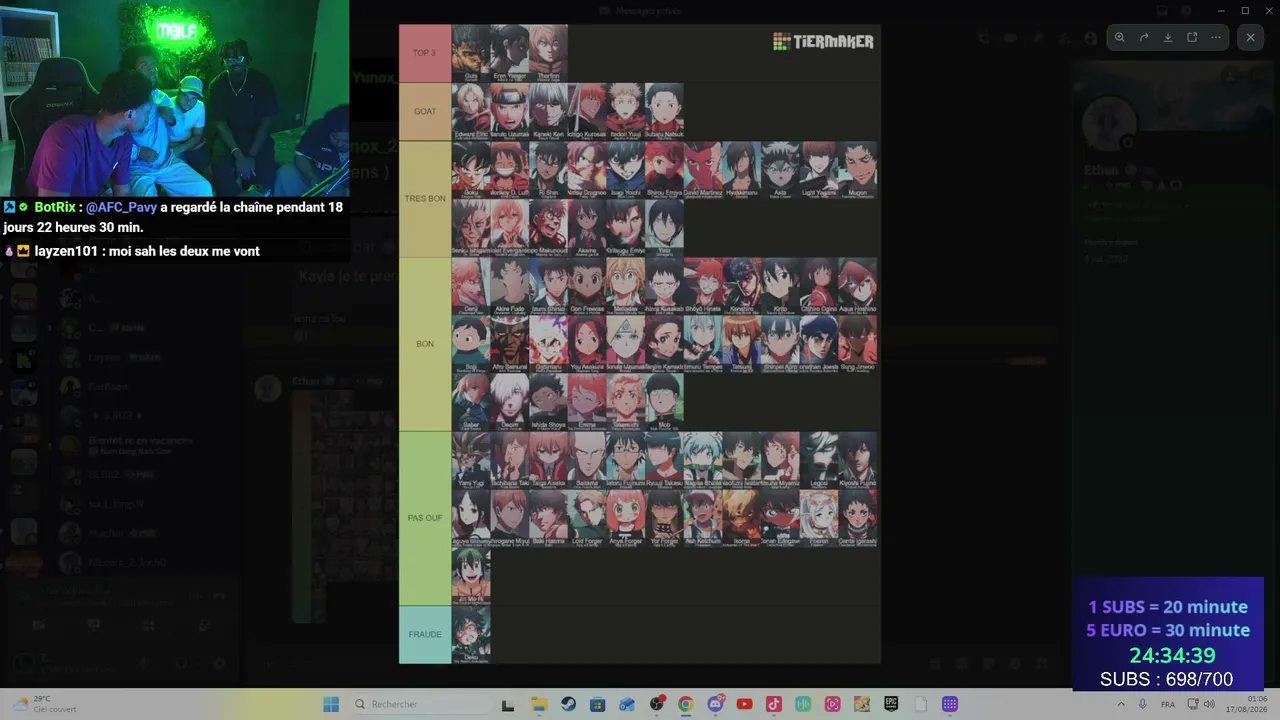Click the Akame portrait
The width and height of the screenshot is (1280, 720).
pos(587,228)
